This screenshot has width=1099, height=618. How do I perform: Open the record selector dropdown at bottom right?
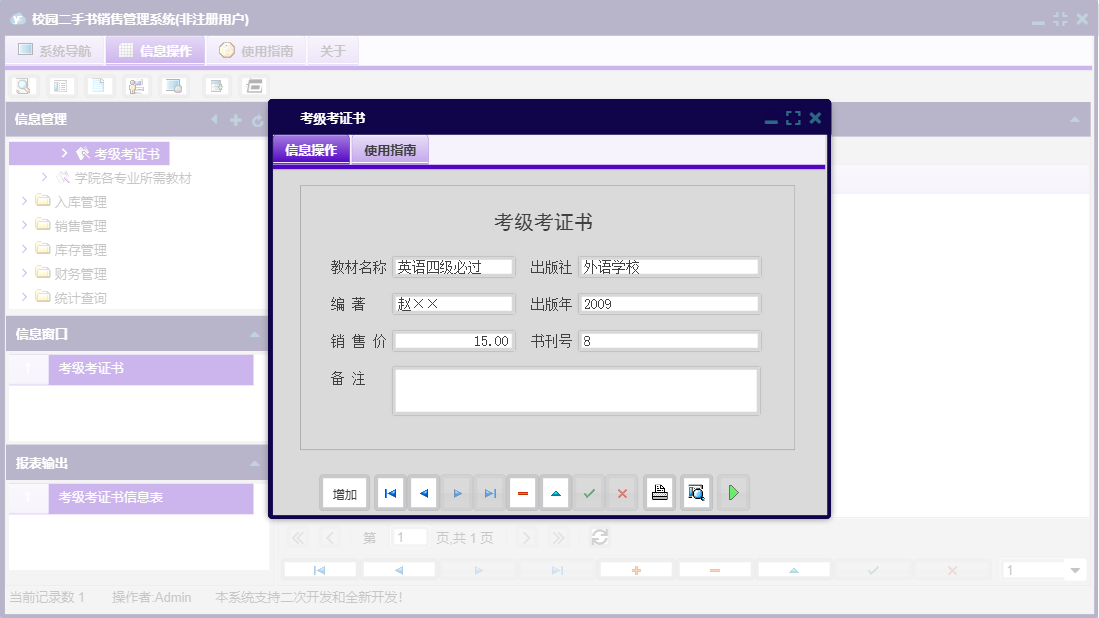[1073, 569]
